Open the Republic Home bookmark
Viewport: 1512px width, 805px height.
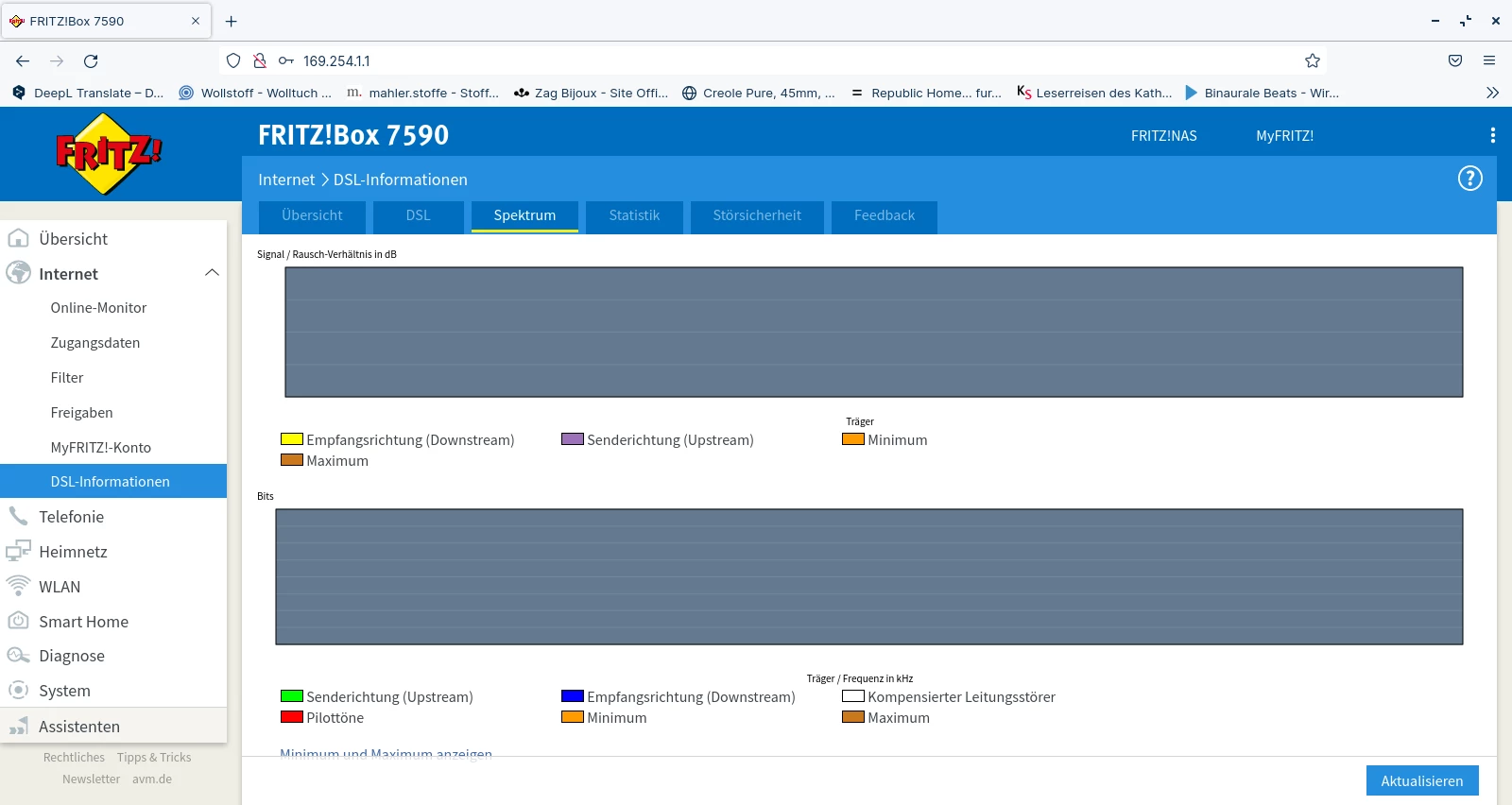click(926, 93)
